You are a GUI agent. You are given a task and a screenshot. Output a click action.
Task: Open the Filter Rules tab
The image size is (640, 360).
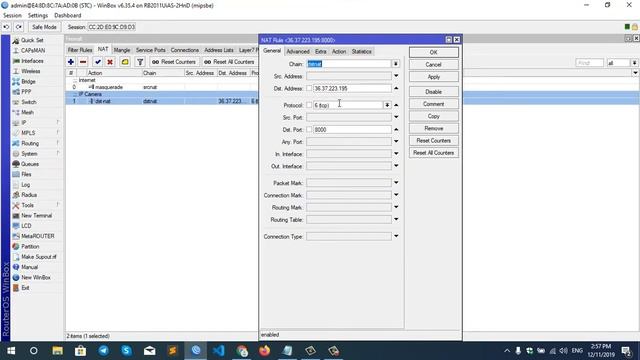click(x=80, y=50)
